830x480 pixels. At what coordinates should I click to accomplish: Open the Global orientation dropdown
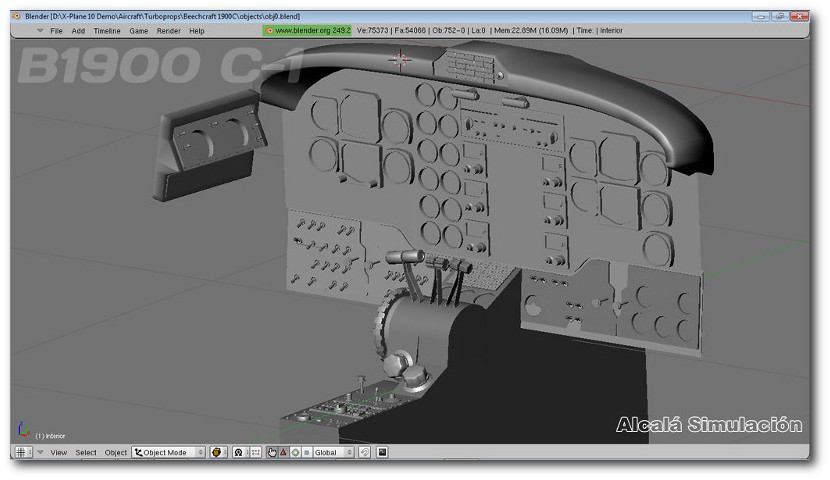tap(333, 452)
